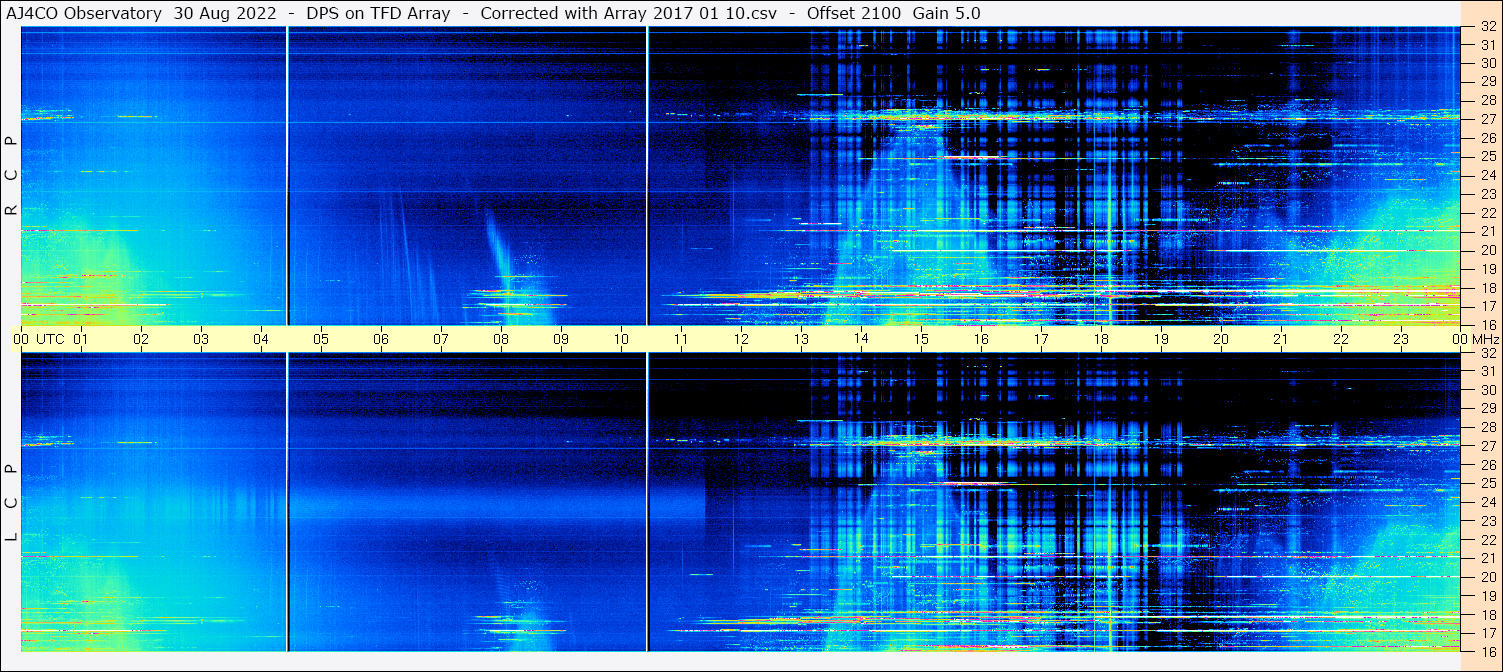Click the 29 MHz tick on the LCP frequency scale

click(1488, 408)
